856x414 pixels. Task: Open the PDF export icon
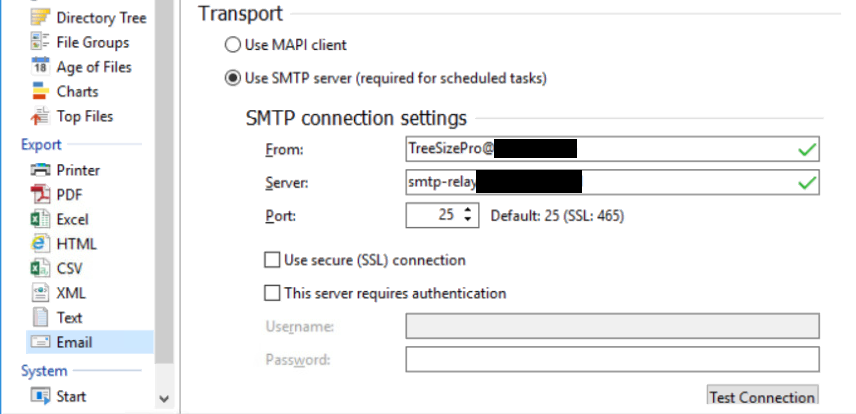click(40, 194)
